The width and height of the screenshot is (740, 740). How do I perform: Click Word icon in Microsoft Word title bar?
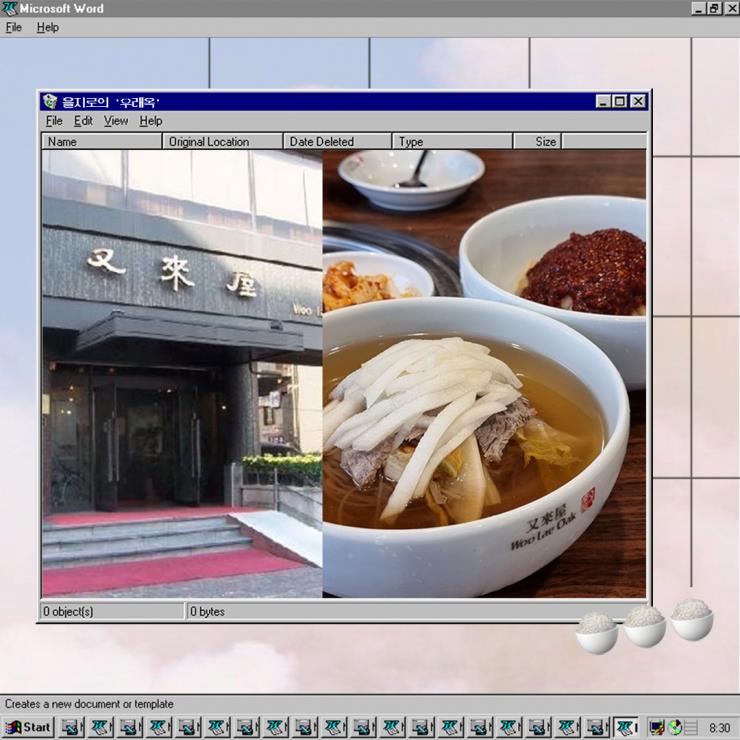click(9, 8)
